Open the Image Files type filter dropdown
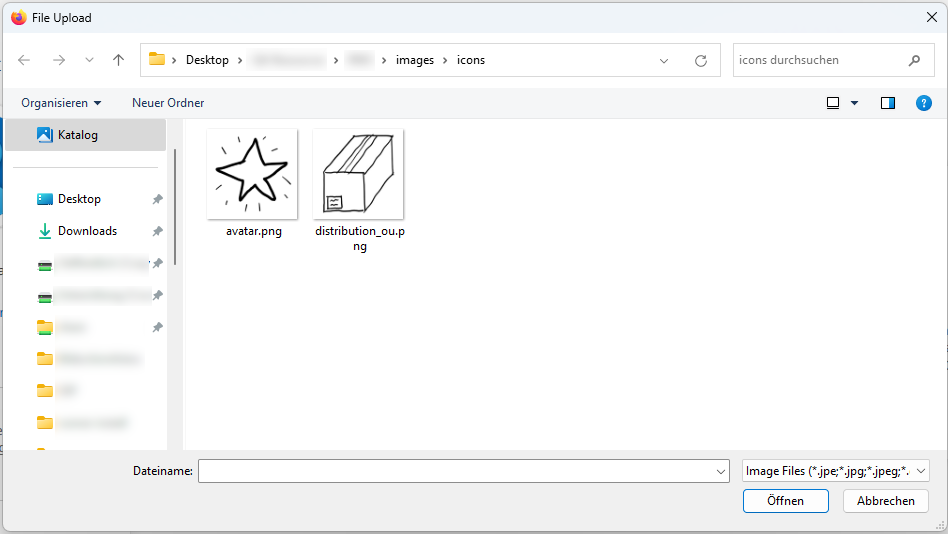The image size is (948, 534). tap(836, 471)
